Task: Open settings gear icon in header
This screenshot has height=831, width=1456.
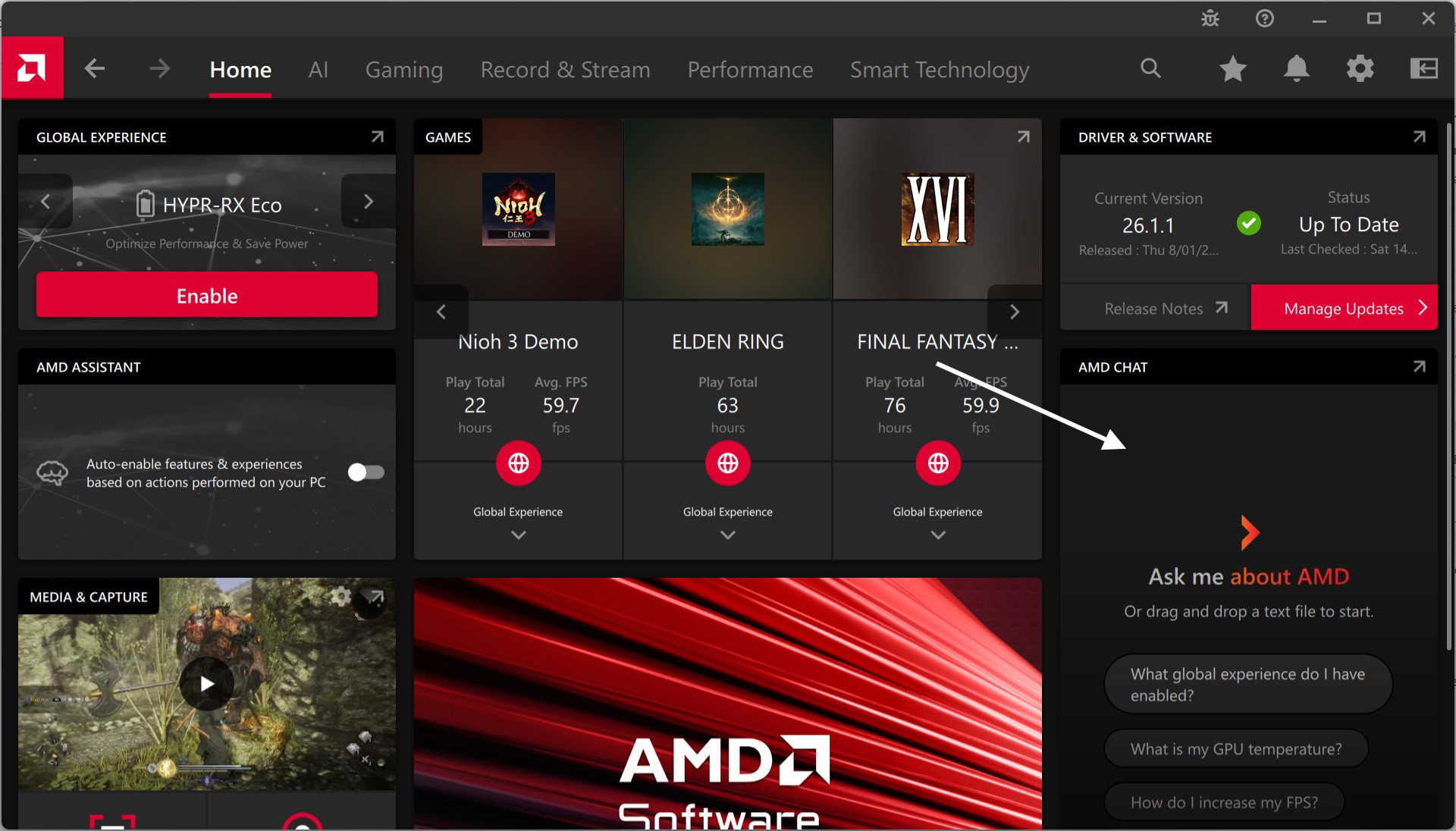Action: click(1360, 69)
